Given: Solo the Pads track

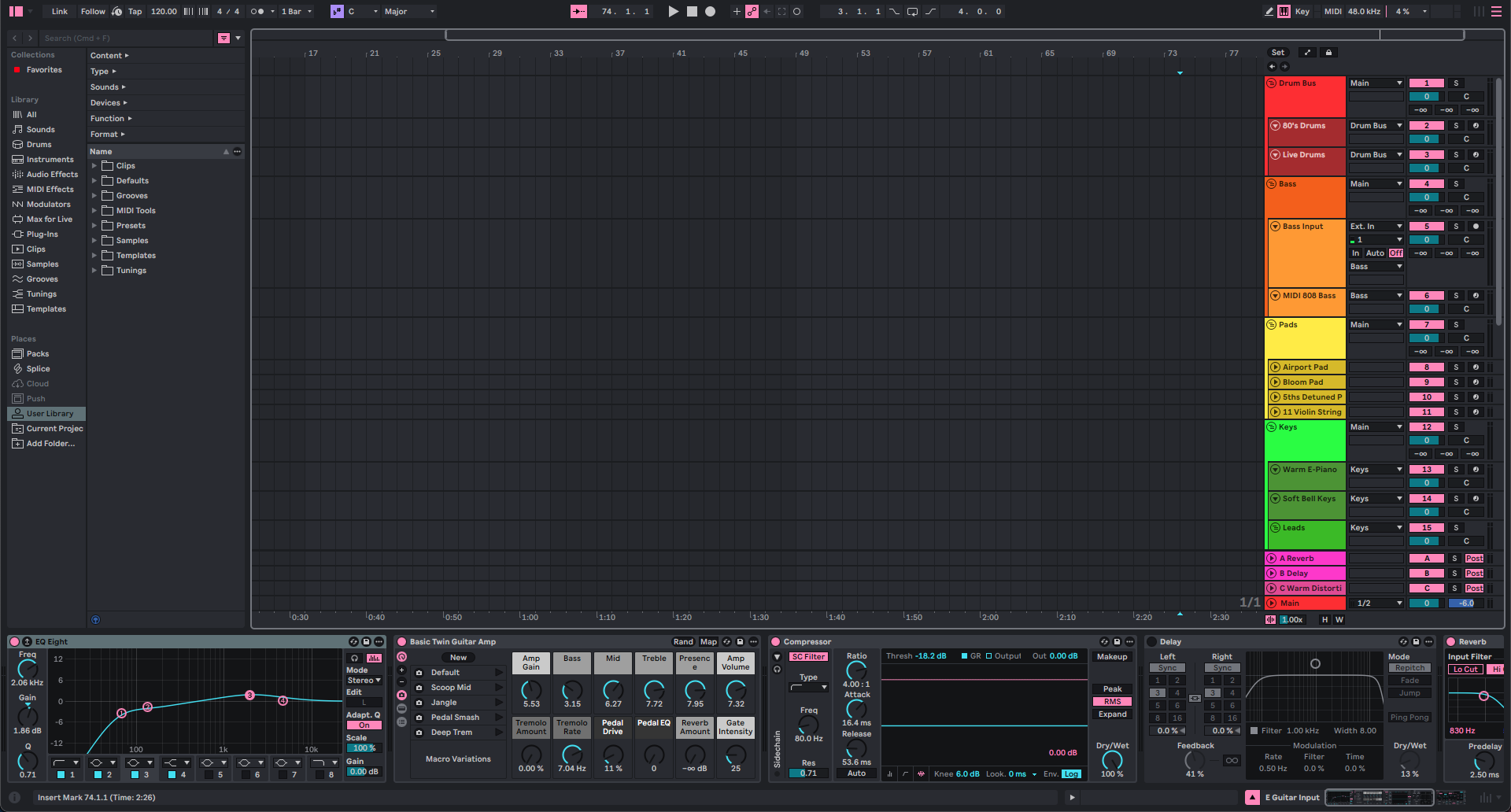Looking at the screenshot, I should [x=1456, y=324].
